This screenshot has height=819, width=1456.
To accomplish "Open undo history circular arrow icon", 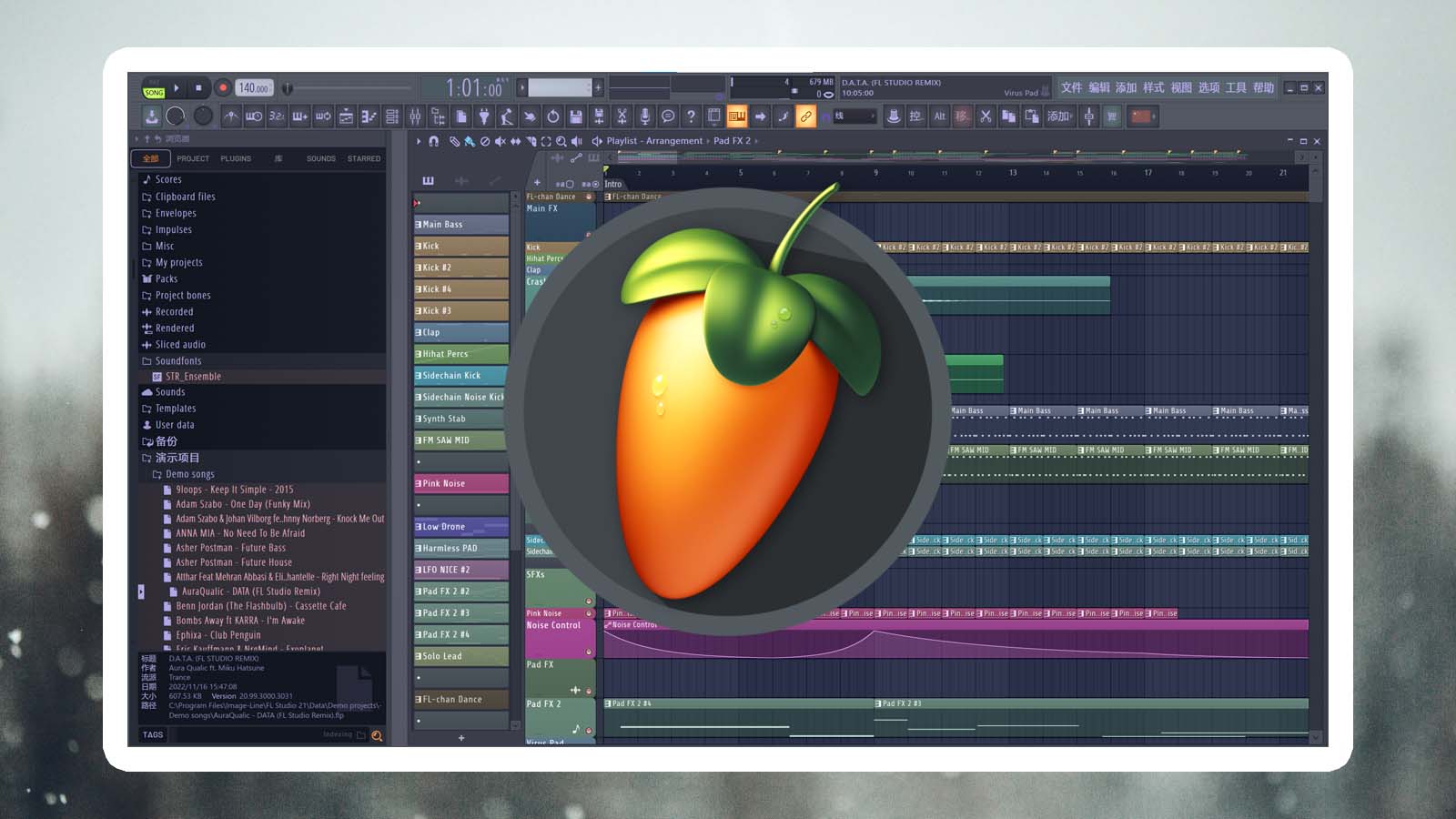I will coord(552,116).
